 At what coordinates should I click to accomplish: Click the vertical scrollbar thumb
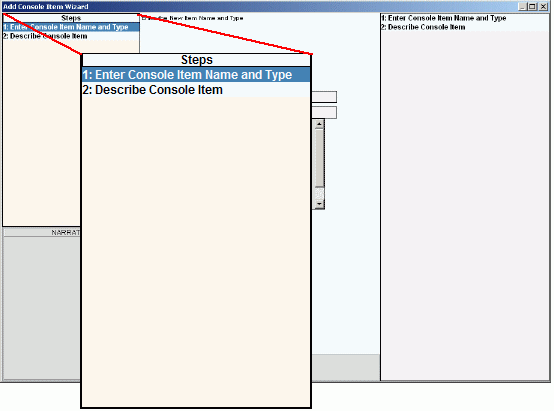click(x=319, y=158)
